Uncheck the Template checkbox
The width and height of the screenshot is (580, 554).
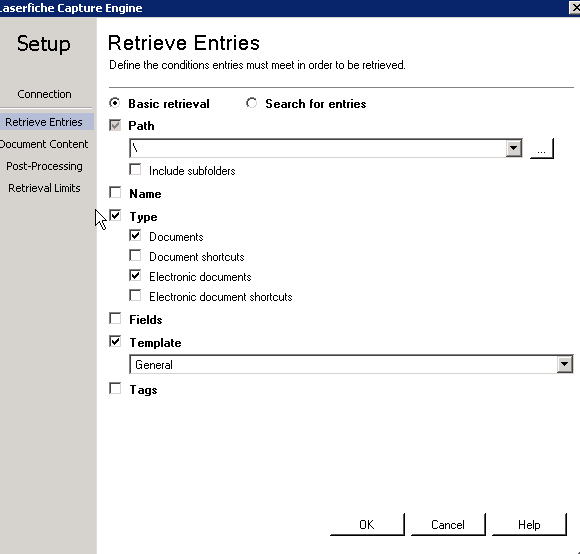115,341
